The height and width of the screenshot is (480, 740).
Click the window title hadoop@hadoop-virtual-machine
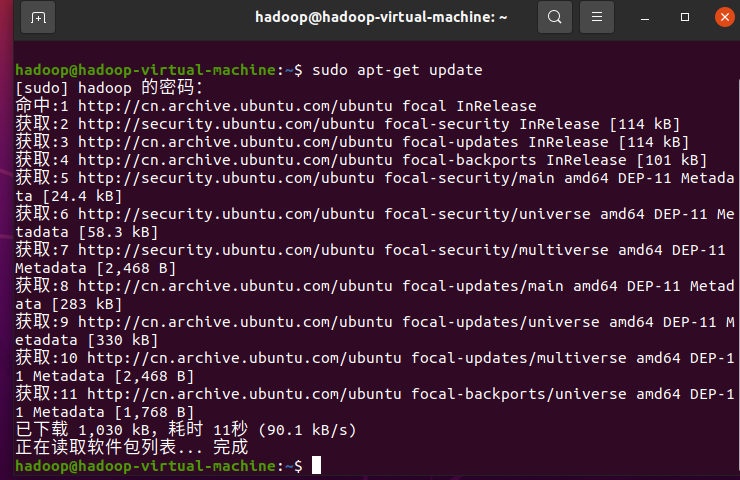coord(381,17)
